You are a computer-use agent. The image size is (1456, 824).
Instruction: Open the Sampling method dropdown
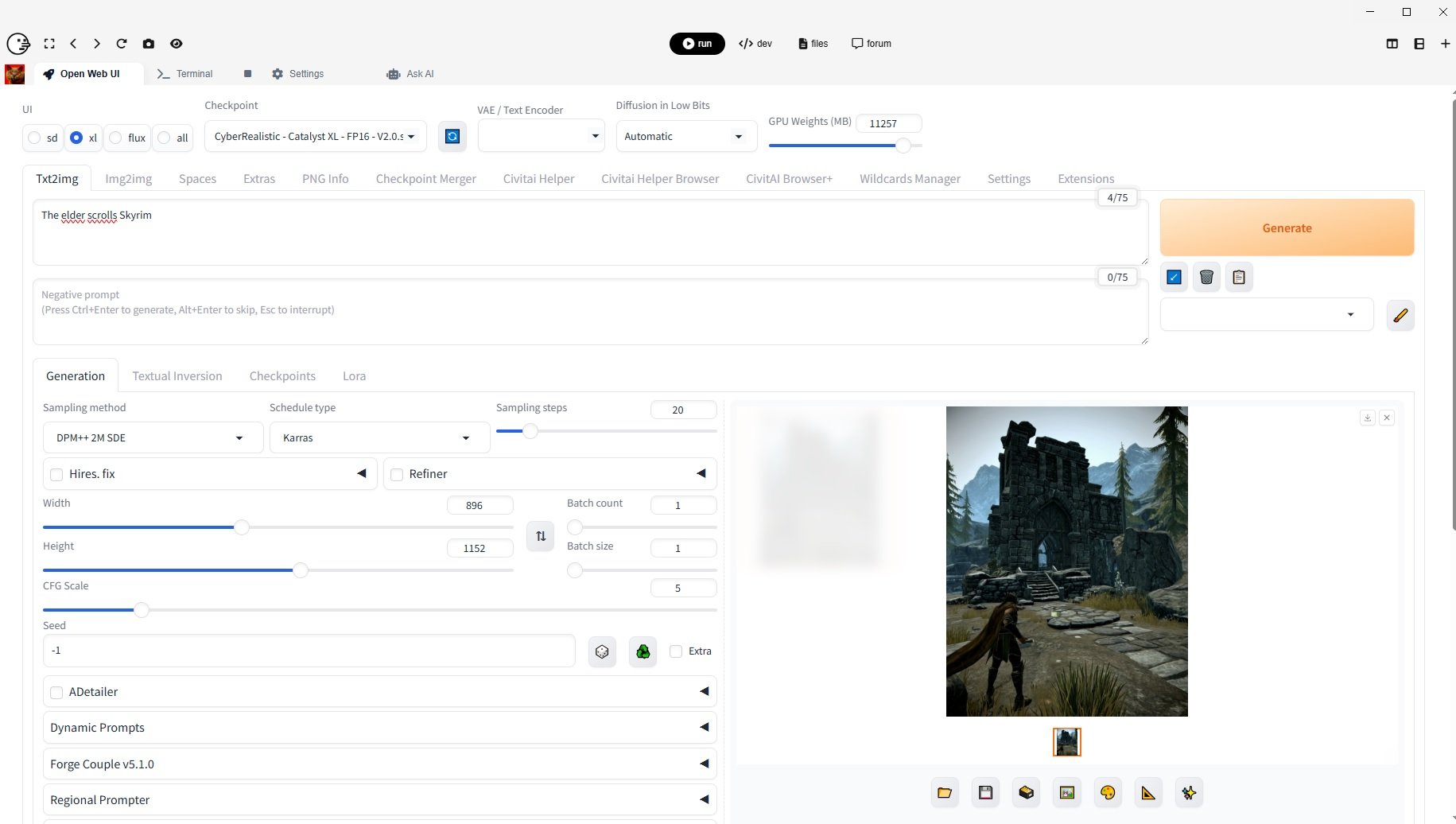tap(153, 438)
